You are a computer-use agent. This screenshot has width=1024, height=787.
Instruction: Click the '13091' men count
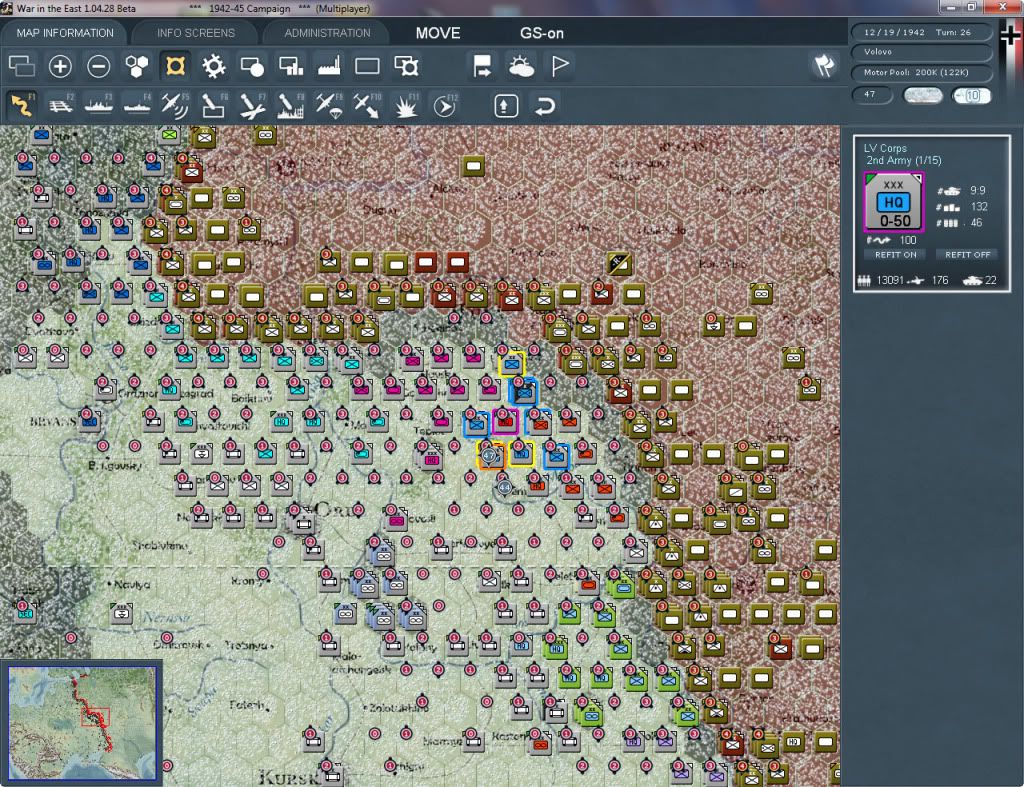(x=889, y=280)
